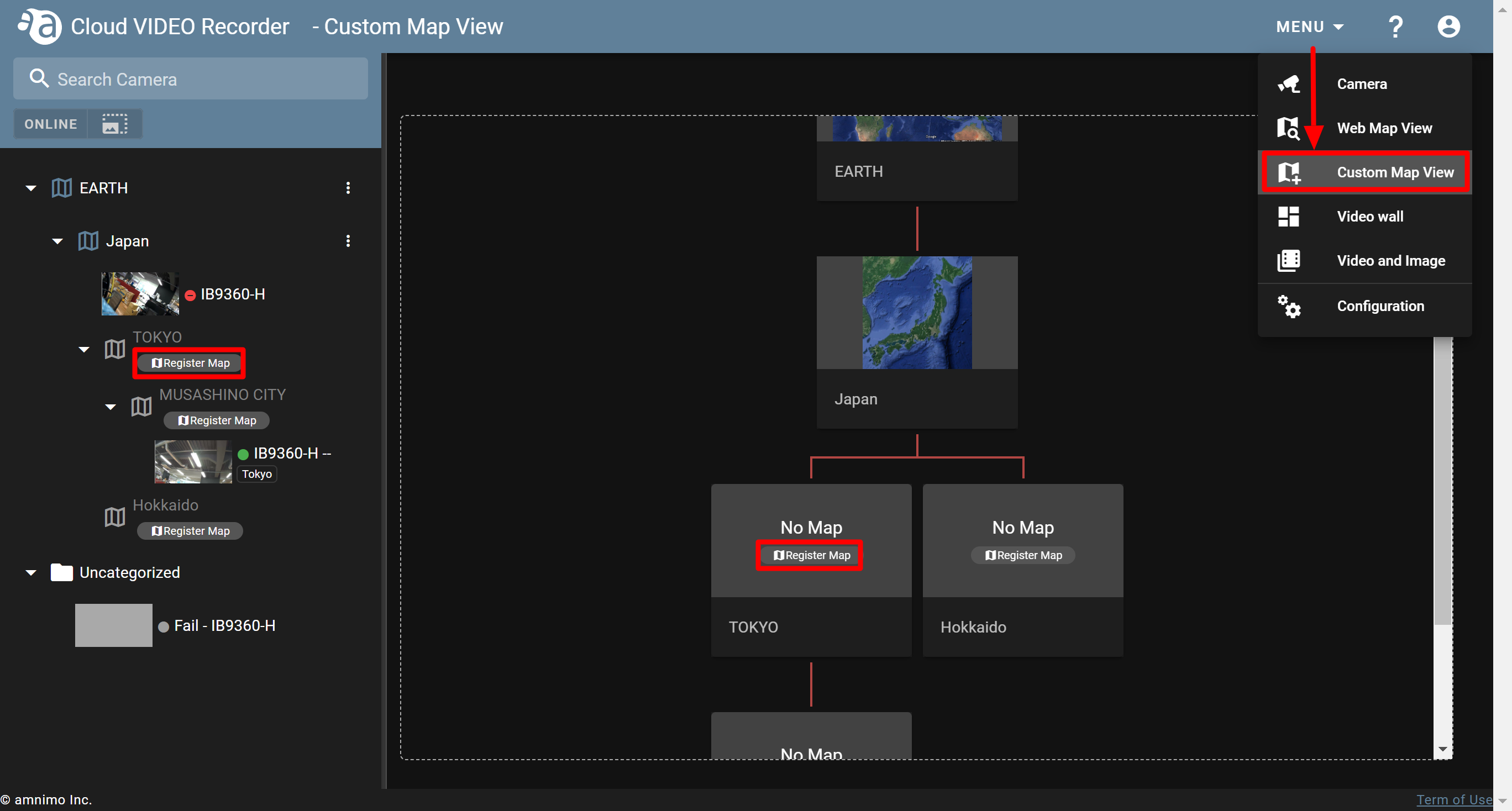Click the Video wall grid icon
The width and height of the screenshot is (1512, 811).
point(1288,217)
